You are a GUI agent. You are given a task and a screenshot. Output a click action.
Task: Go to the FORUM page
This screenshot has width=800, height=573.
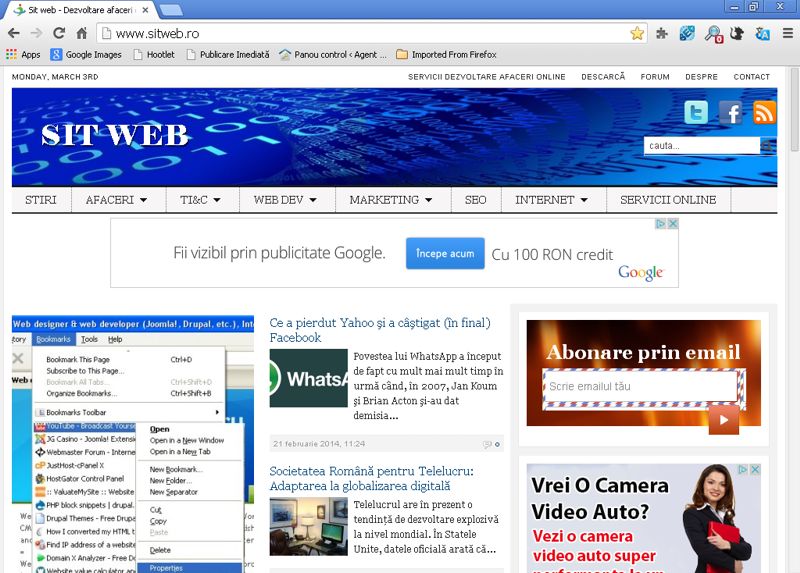[x=655, y=77]
